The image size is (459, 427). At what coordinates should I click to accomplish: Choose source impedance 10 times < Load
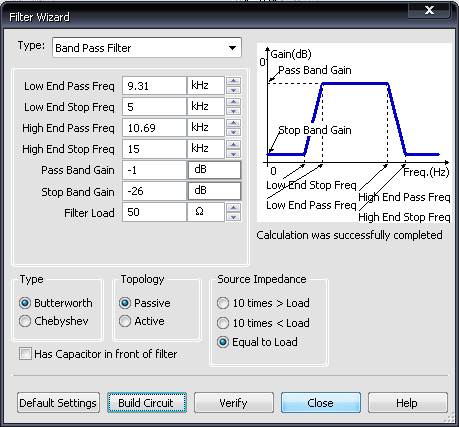[x=263, y=323]
